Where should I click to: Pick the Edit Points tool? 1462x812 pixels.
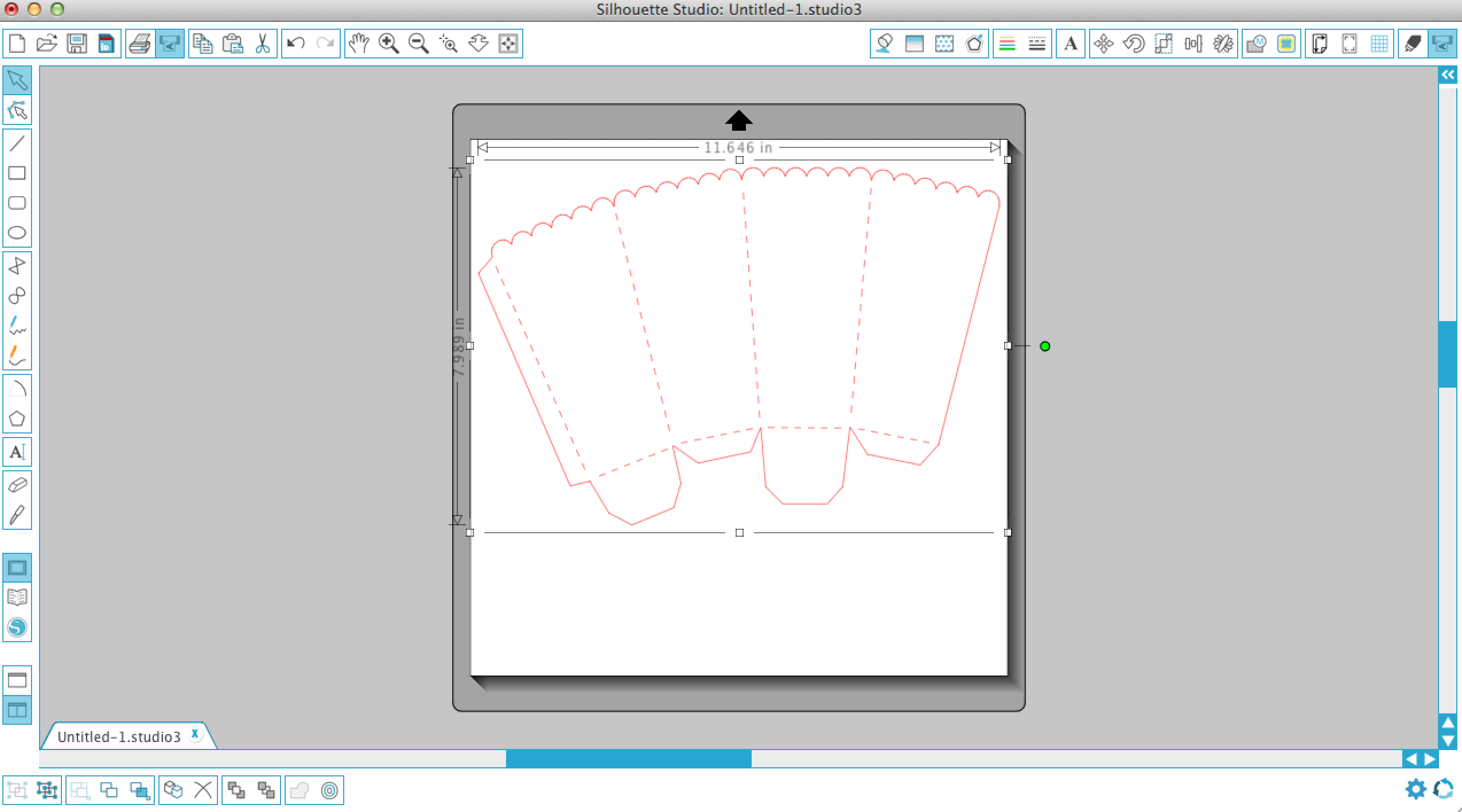pyautogui.click(x=17, y=110)
